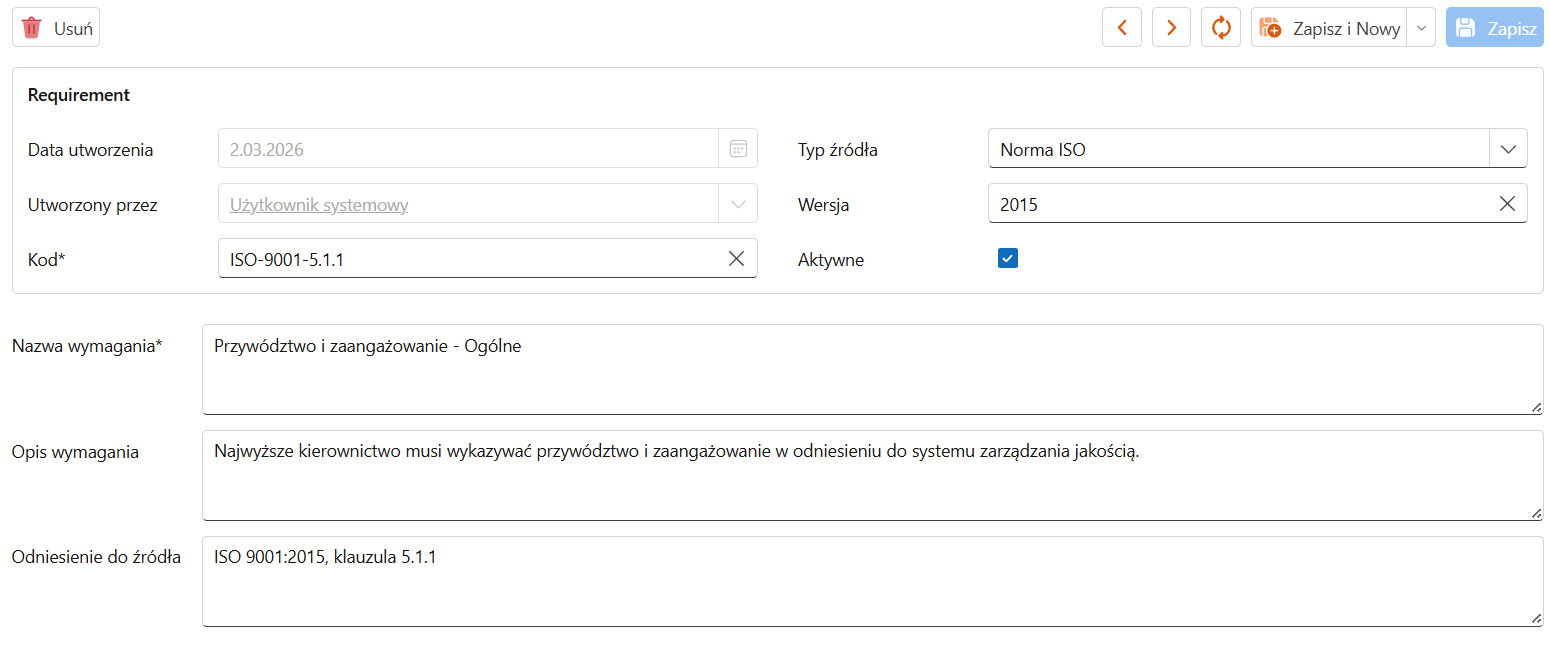Screen dimensions: 1550x650
Task: Click into the Opis wymagania text area
Action: [x=873, y=475]
